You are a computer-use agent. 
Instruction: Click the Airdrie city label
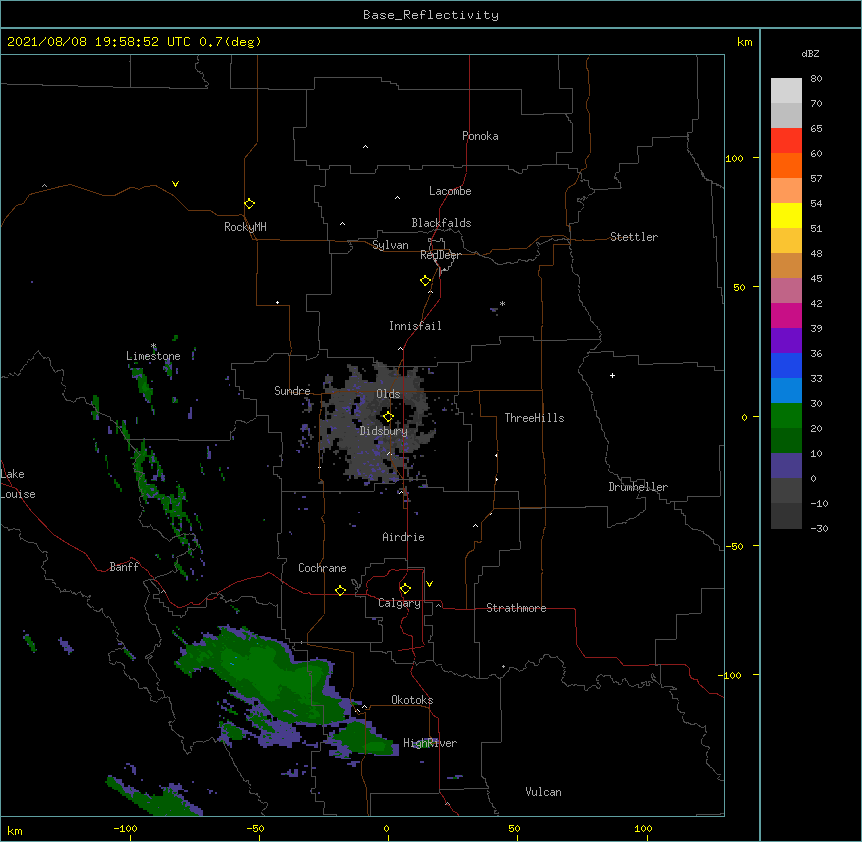pos(403,537)
